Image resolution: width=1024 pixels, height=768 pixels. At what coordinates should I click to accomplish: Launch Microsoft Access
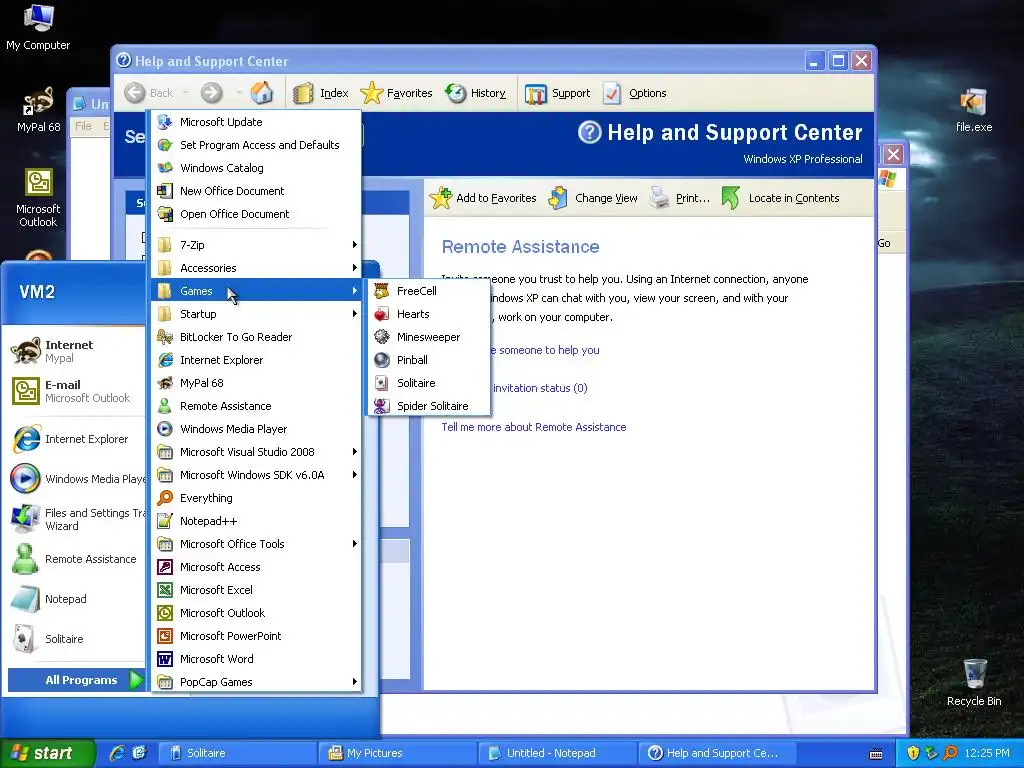pyautogui.click(x=257, y=567)
